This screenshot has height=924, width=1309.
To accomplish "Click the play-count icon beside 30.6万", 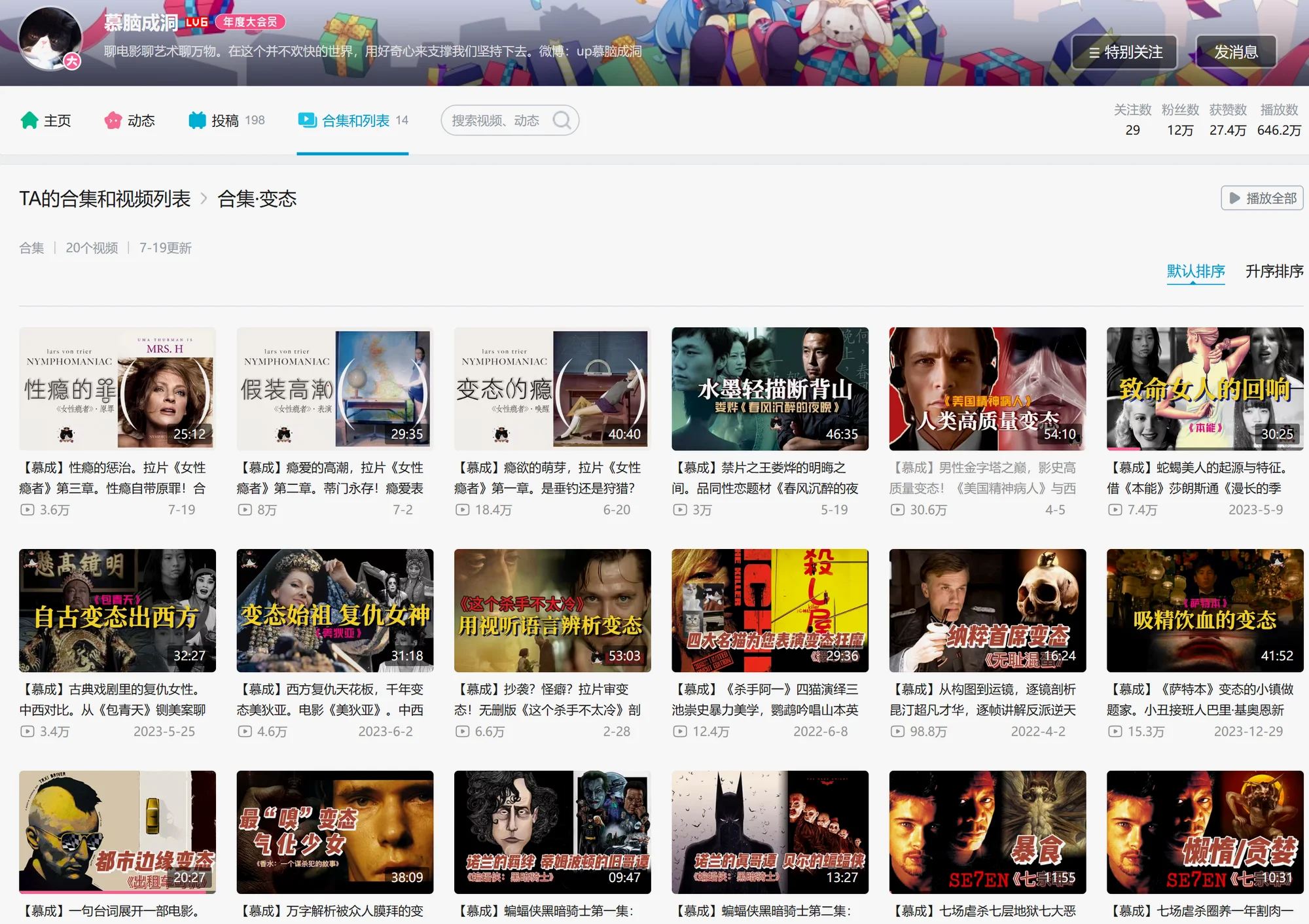I will coord(897,510).
